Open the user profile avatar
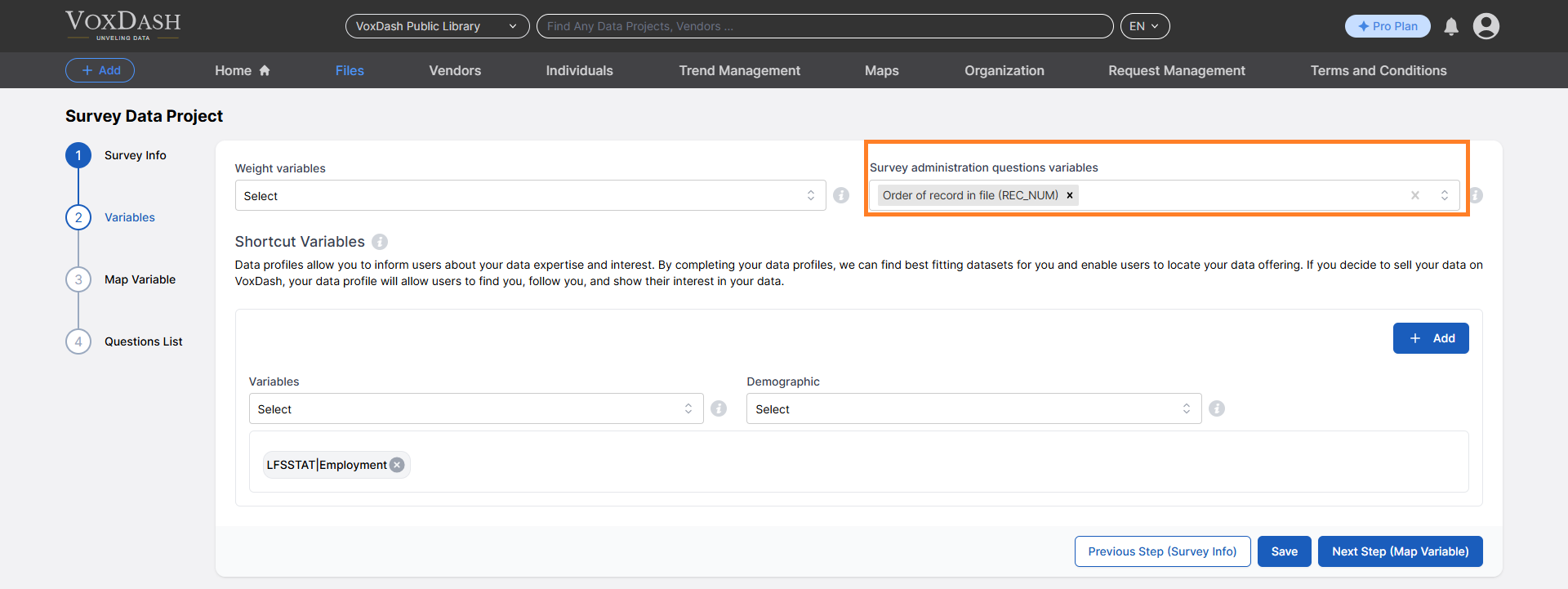1568x589 pixels. [1486, 26]
